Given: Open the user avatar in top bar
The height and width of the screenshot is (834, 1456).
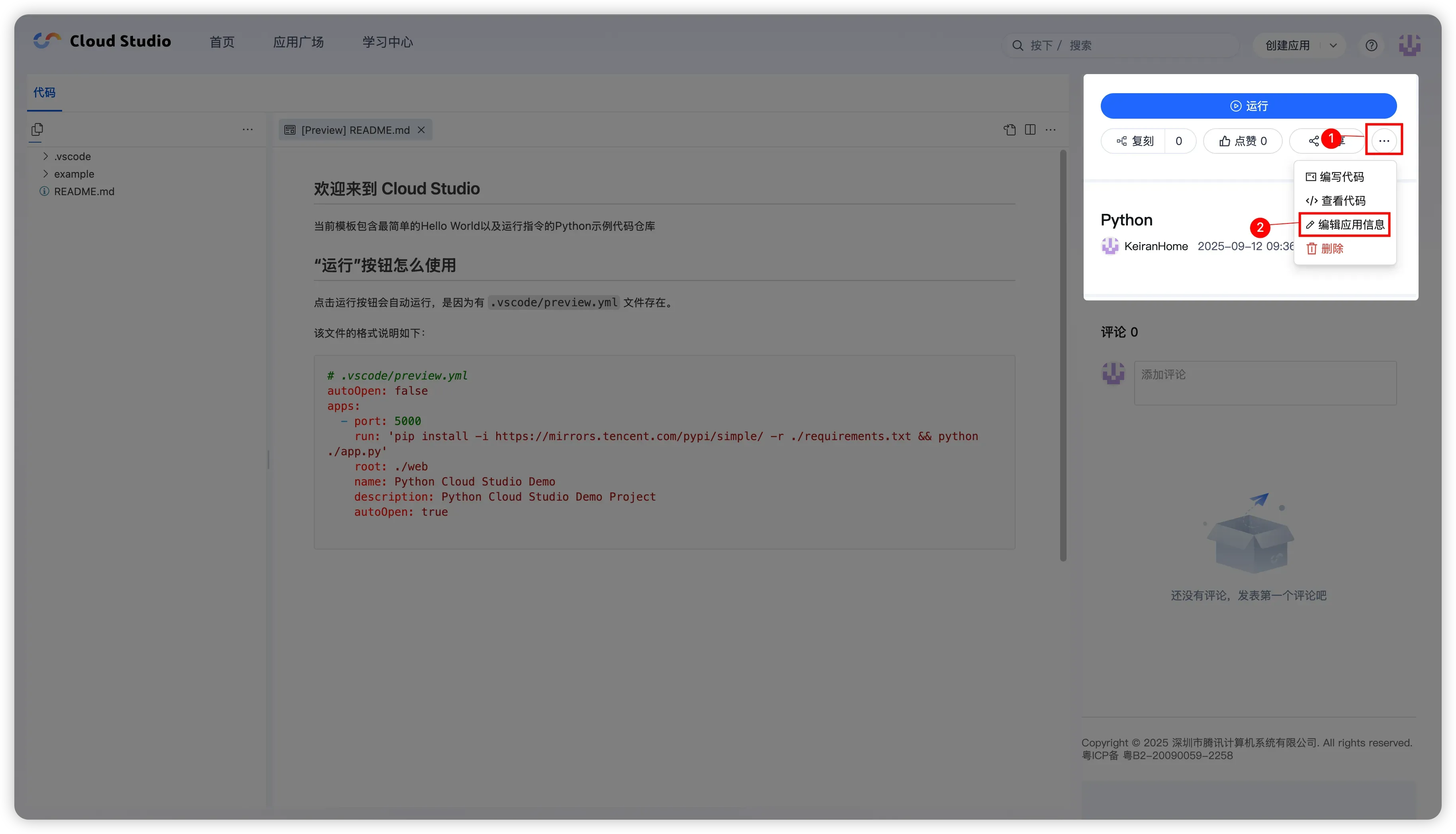Looking at the screenshot, I should tap(1409, 45).
